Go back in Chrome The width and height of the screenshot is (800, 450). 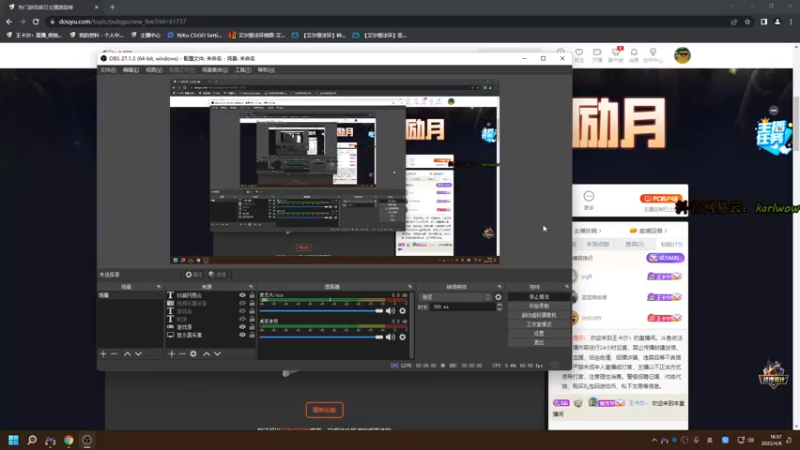(x=9, y=21)
